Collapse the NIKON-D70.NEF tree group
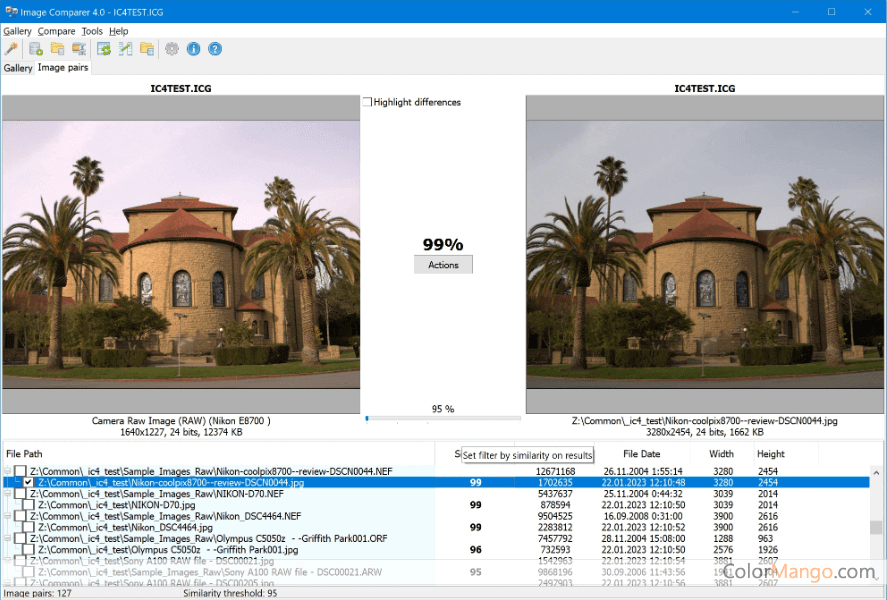 pyautogui.click(x=8, y=494)
